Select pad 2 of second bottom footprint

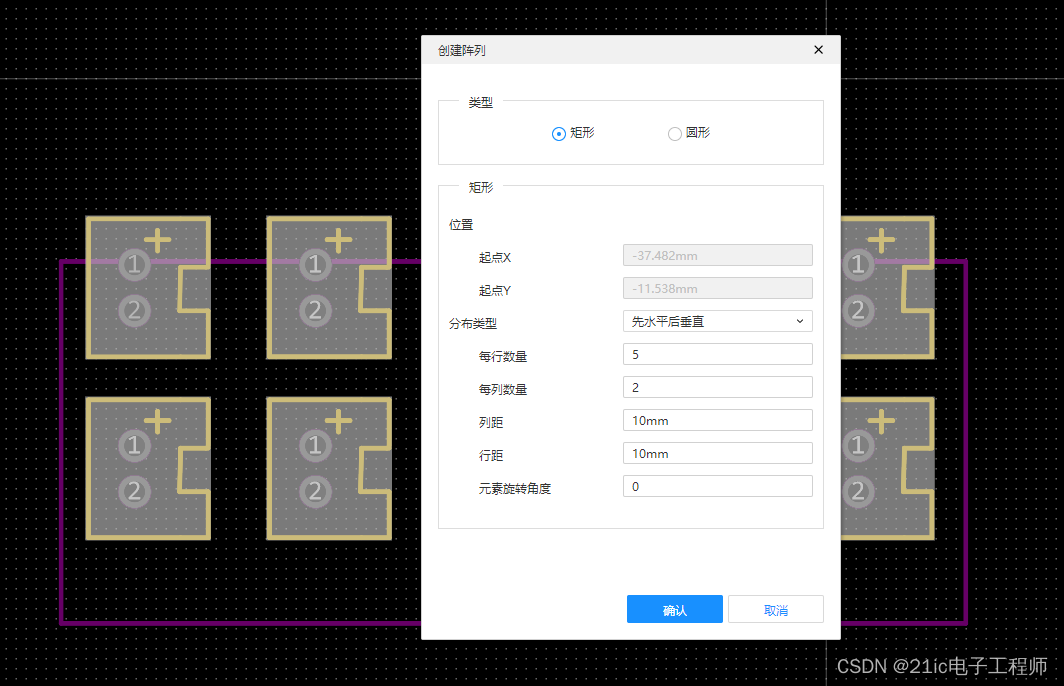tap(315, 491)
